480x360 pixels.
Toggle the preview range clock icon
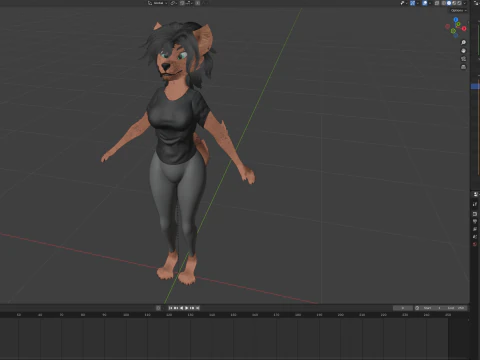417,308
